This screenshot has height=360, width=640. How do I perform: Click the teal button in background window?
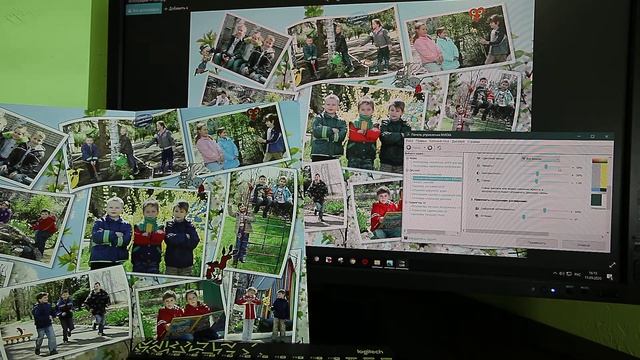tap(144, 9)
